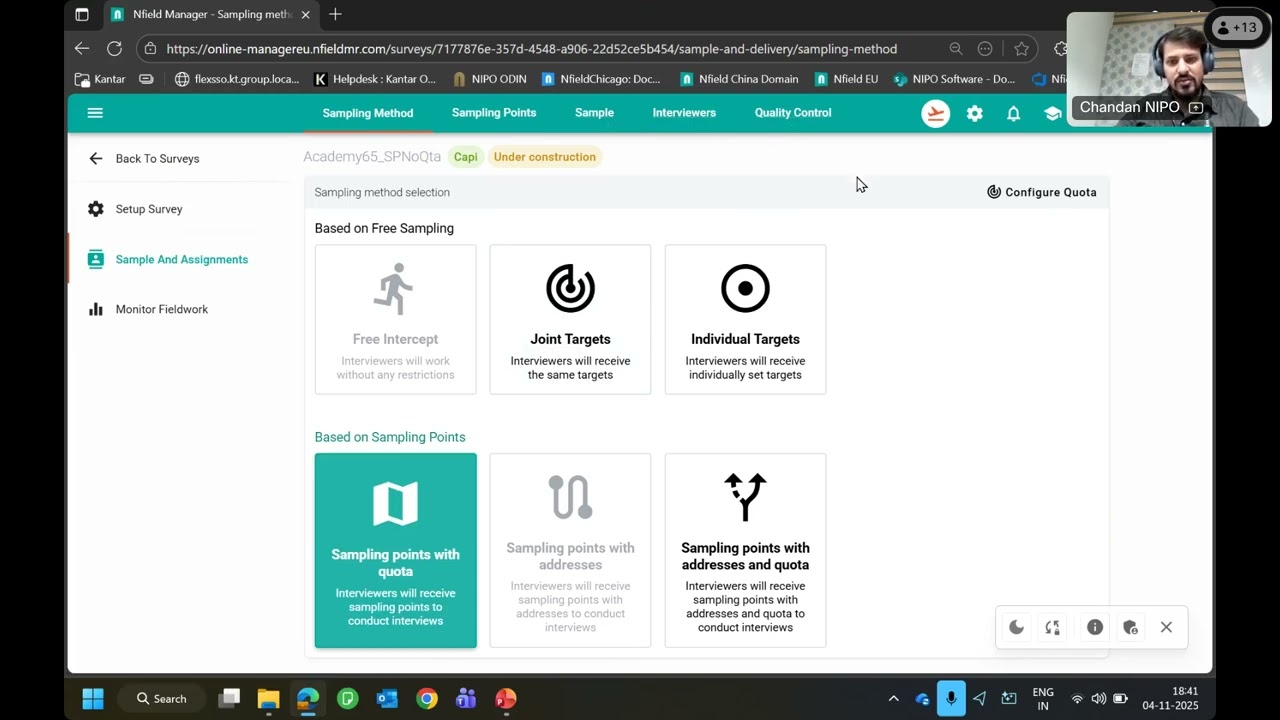Open the hamburger navigation menu

[x=95, y=113]
